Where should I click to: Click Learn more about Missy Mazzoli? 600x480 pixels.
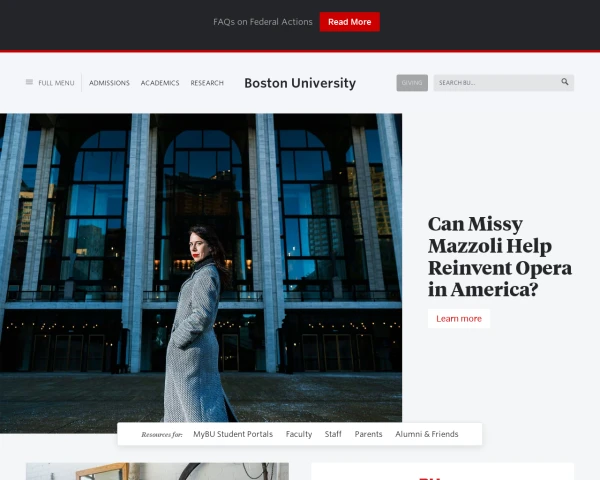(459, 318)
